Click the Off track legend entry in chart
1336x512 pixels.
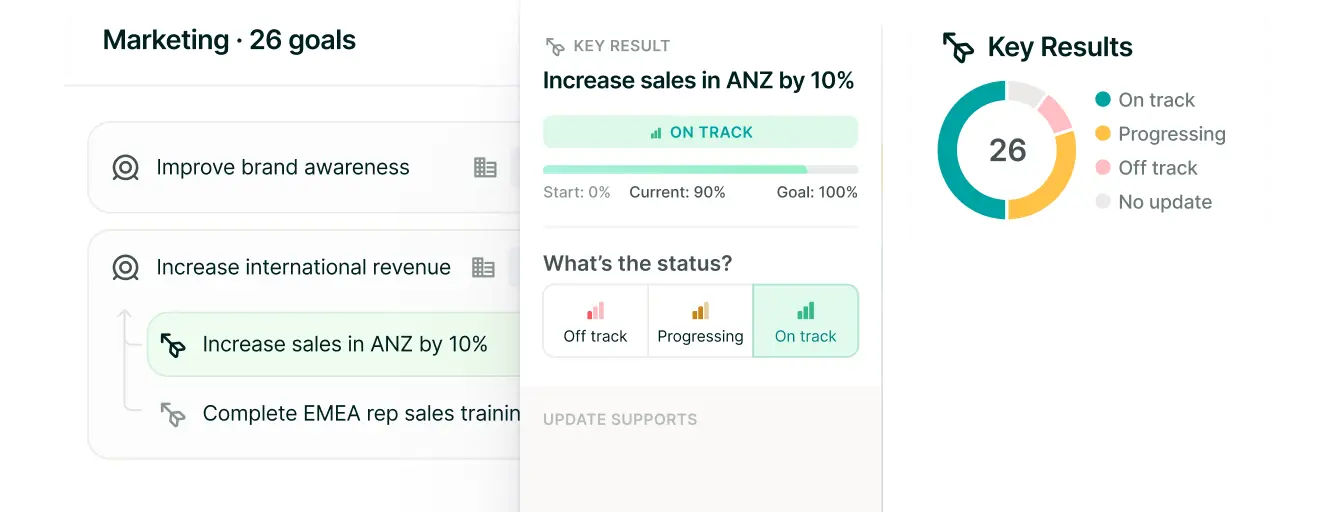[x=1157, y=168]
